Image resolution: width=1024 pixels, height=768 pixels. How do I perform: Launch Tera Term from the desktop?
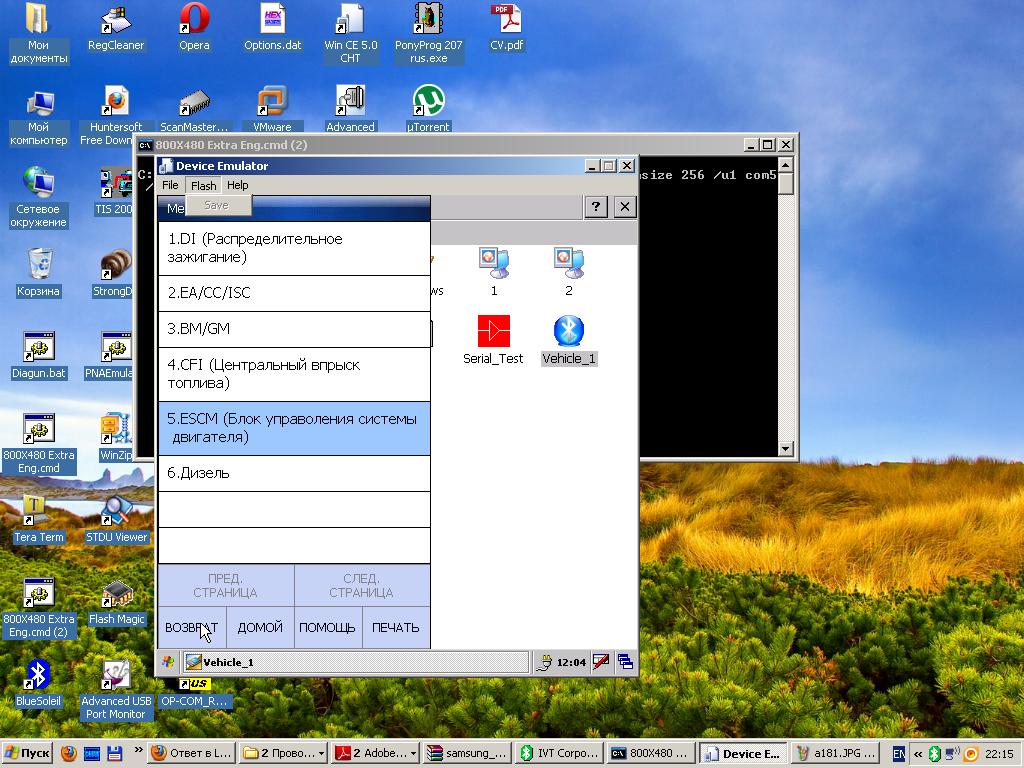click(x=39, y=520)
